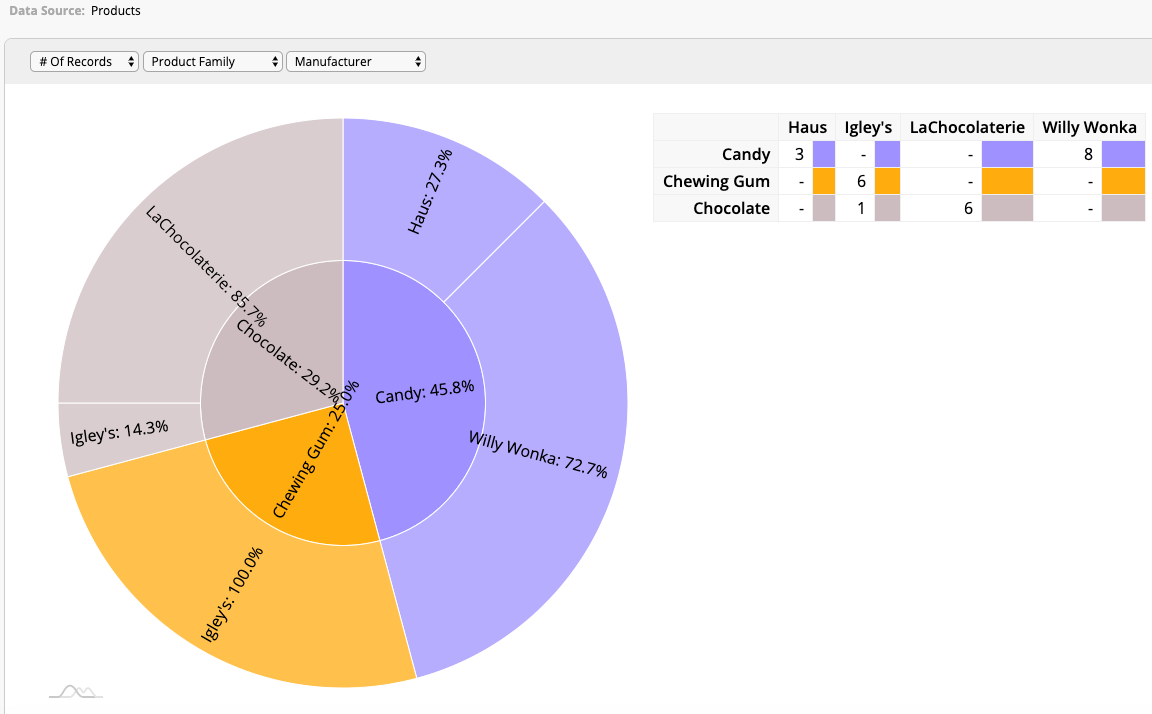Click the orange swatch in Chewing Gum Igley's cell
Image resolution: width=1152 pixels, height=714 pixels.
click(888, 181)
